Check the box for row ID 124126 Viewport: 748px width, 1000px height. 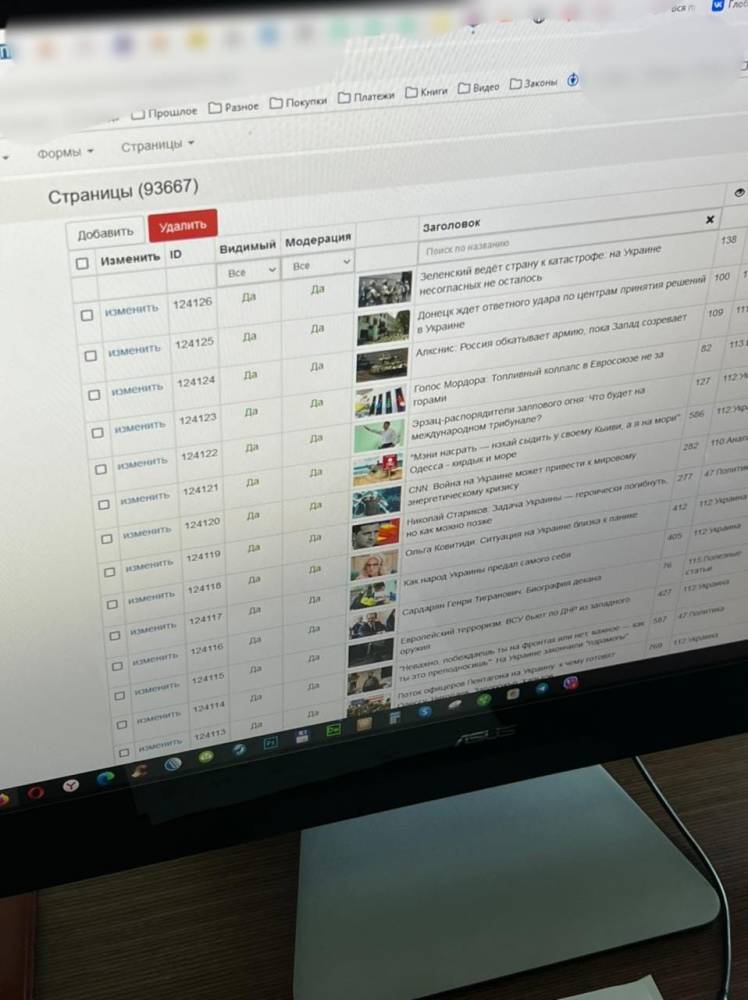87,315
